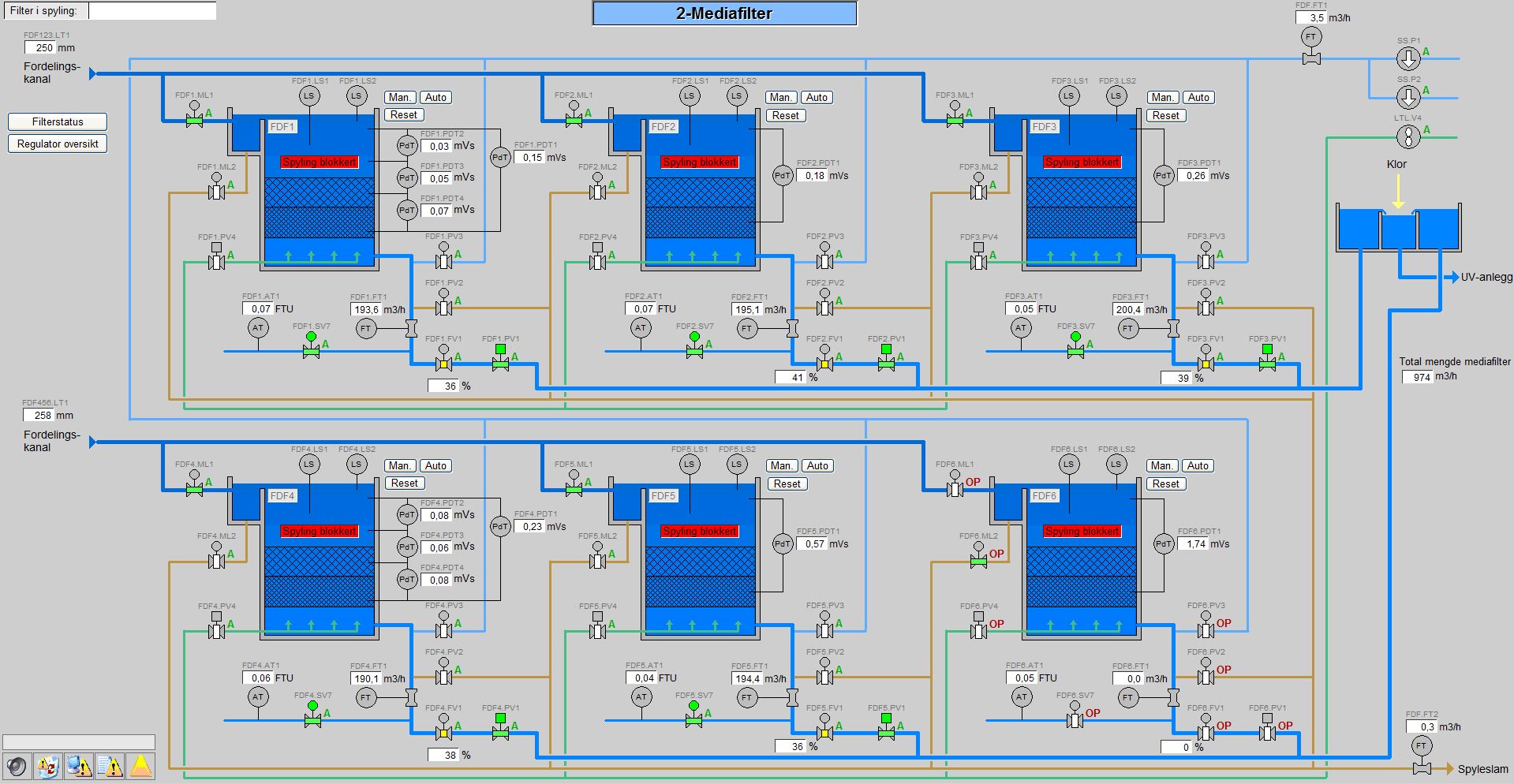
Task: Click the FDF1.FV1 36 % value box
Action: (x=444, y=386)
